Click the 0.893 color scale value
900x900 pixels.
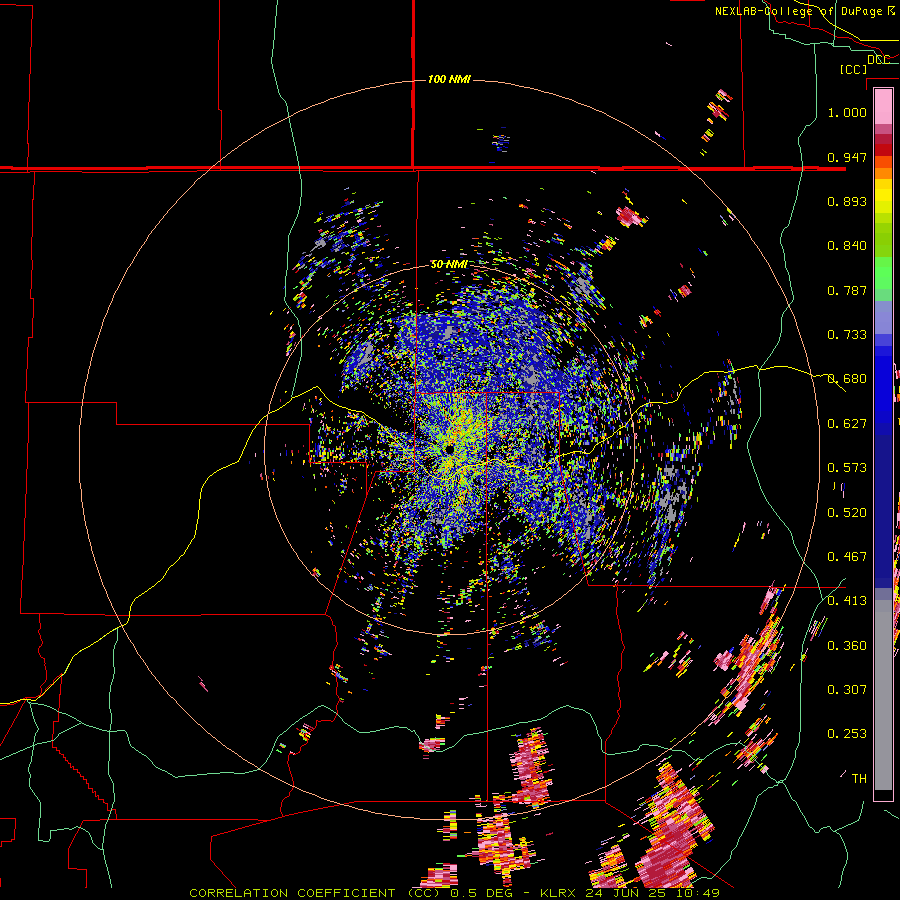847,201
